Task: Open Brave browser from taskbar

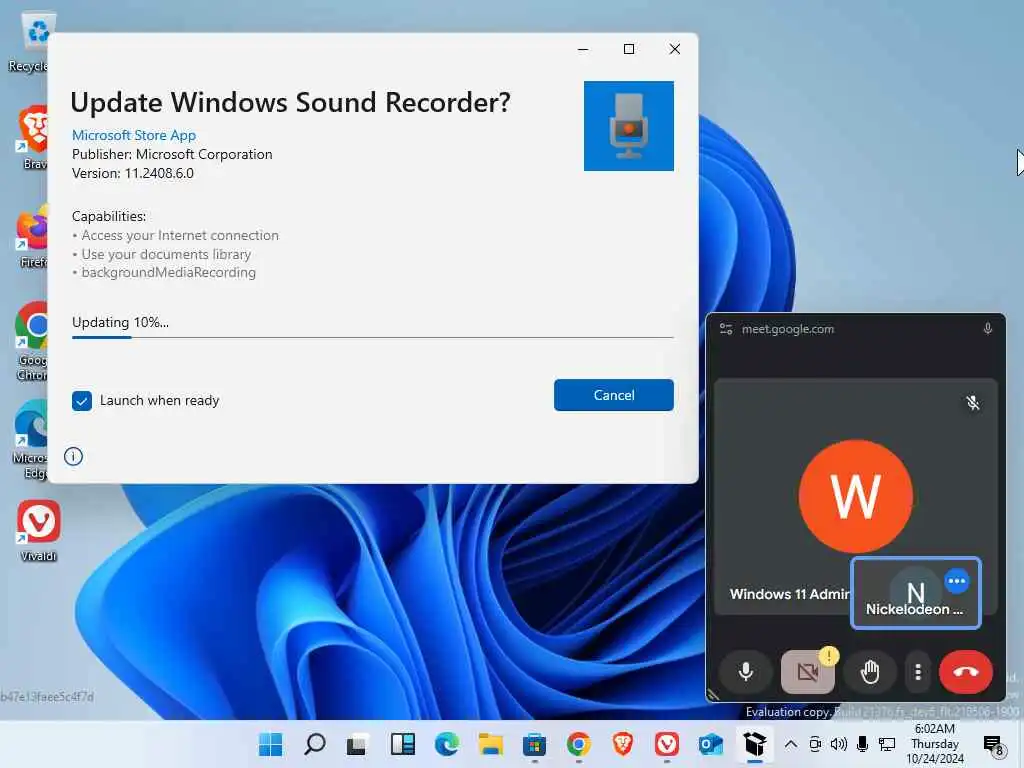Action: 622,744
